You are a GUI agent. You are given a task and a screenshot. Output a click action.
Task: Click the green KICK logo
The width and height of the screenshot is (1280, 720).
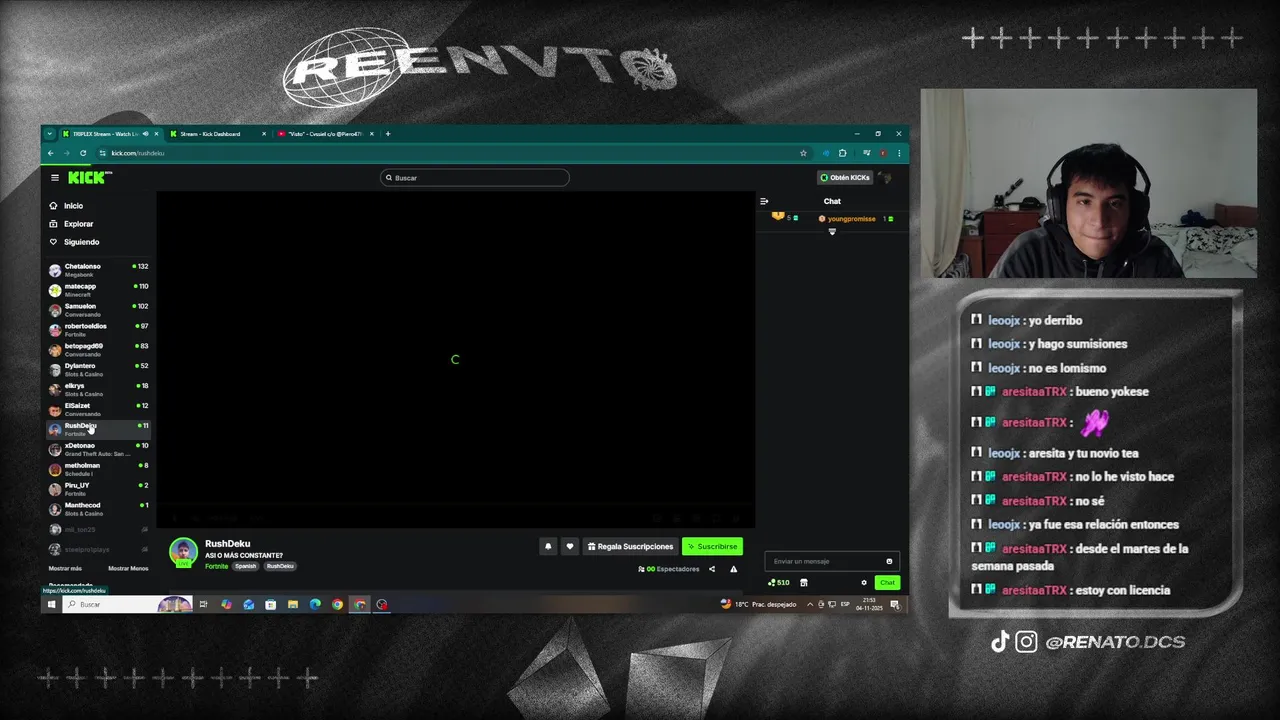(x=89, y=177)
